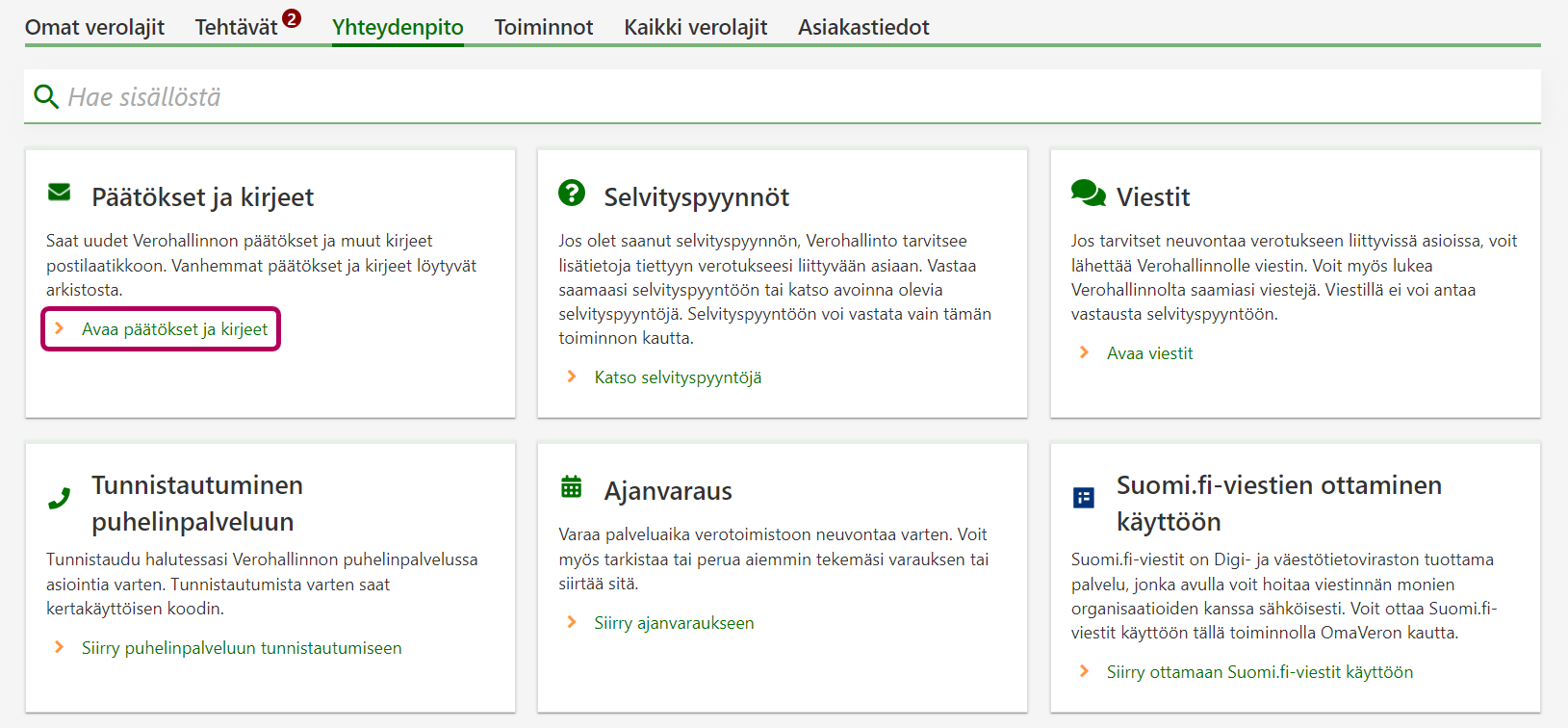
Task: Click the orange chevron before Avaa viestit
Action: [1085, 352]
